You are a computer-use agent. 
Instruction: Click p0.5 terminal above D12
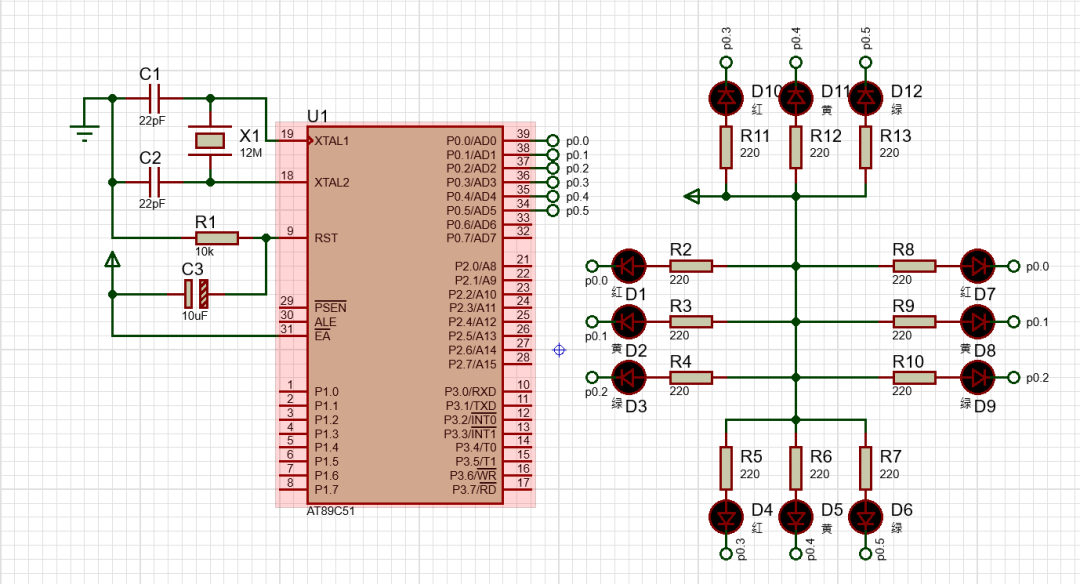pos(866,62)
